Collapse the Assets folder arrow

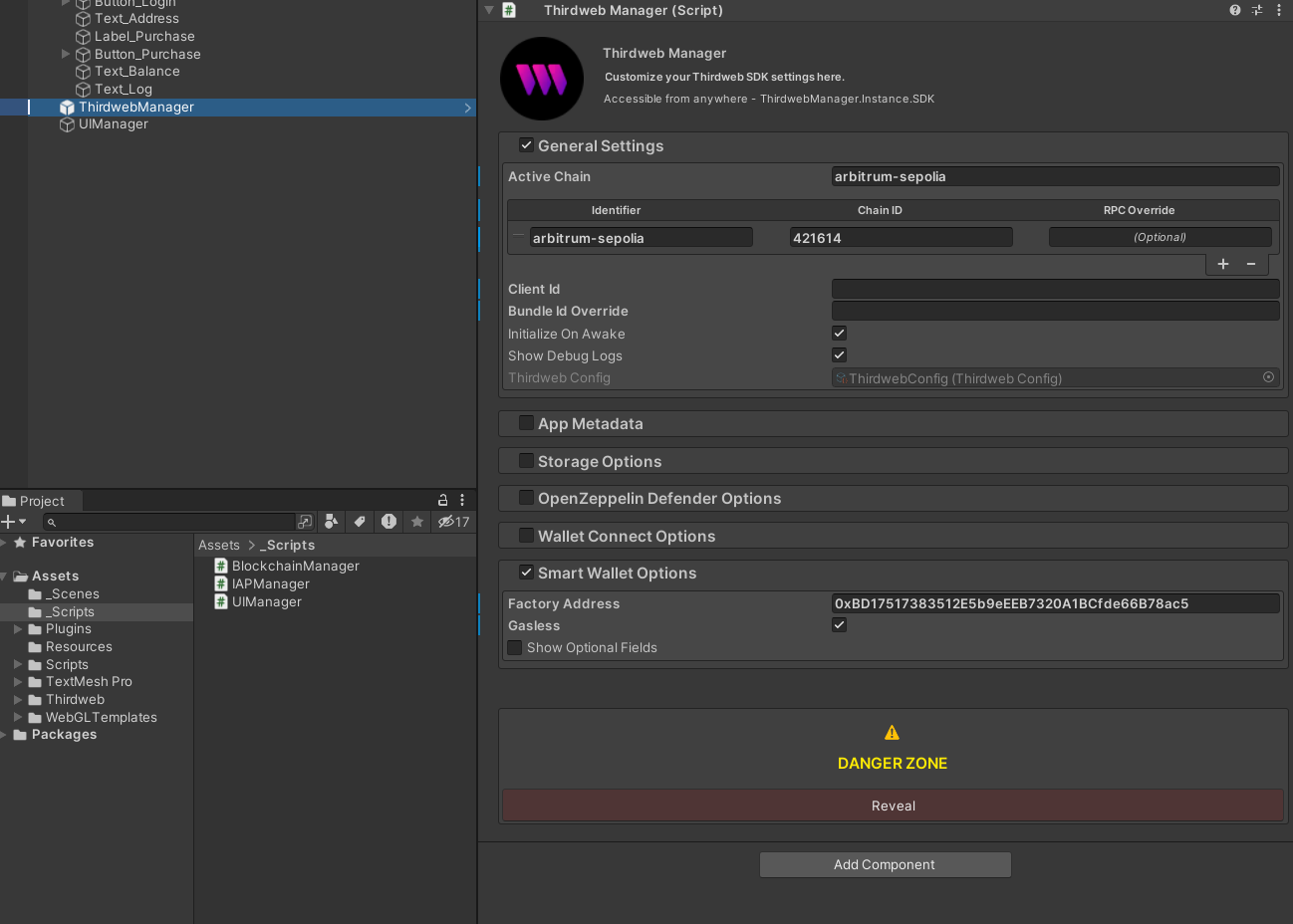(4, 577)
